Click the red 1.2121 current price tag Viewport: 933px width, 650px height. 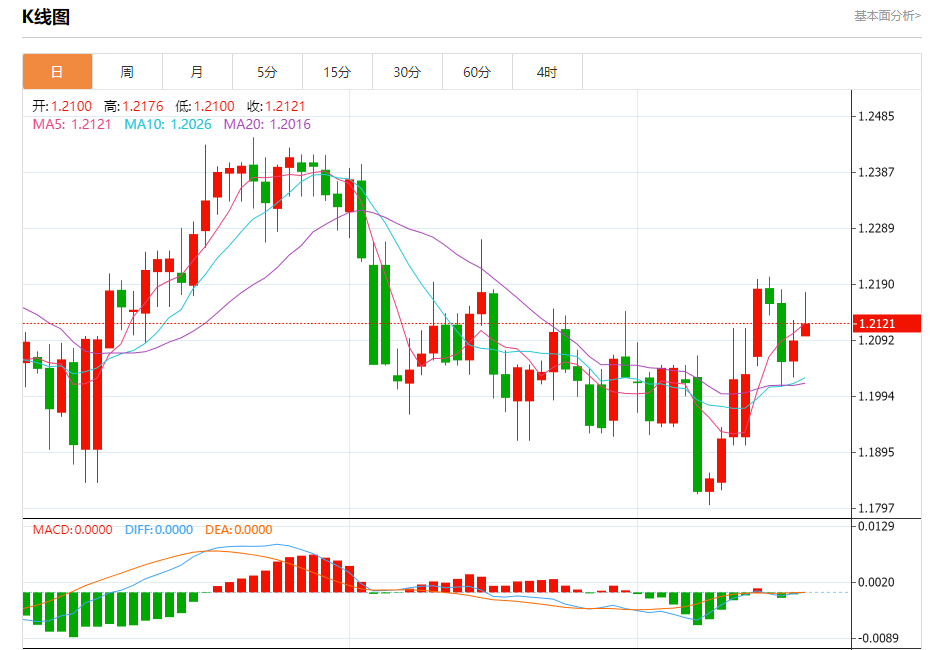886,324
